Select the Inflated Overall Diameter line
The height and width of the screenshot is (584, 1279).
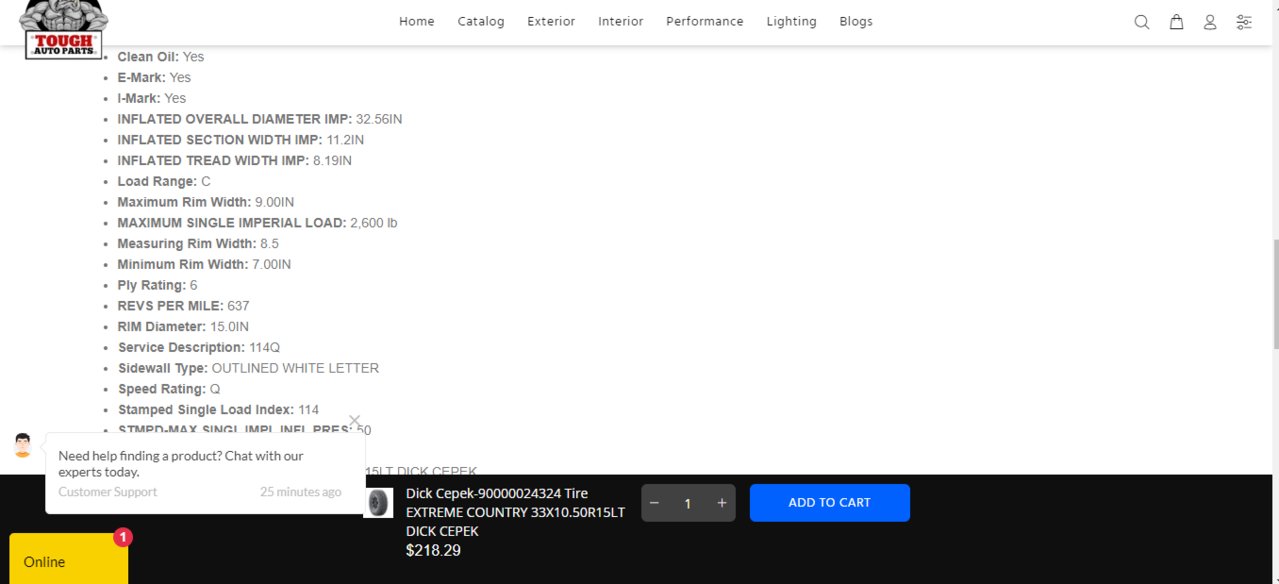click(x=260, y=119)
